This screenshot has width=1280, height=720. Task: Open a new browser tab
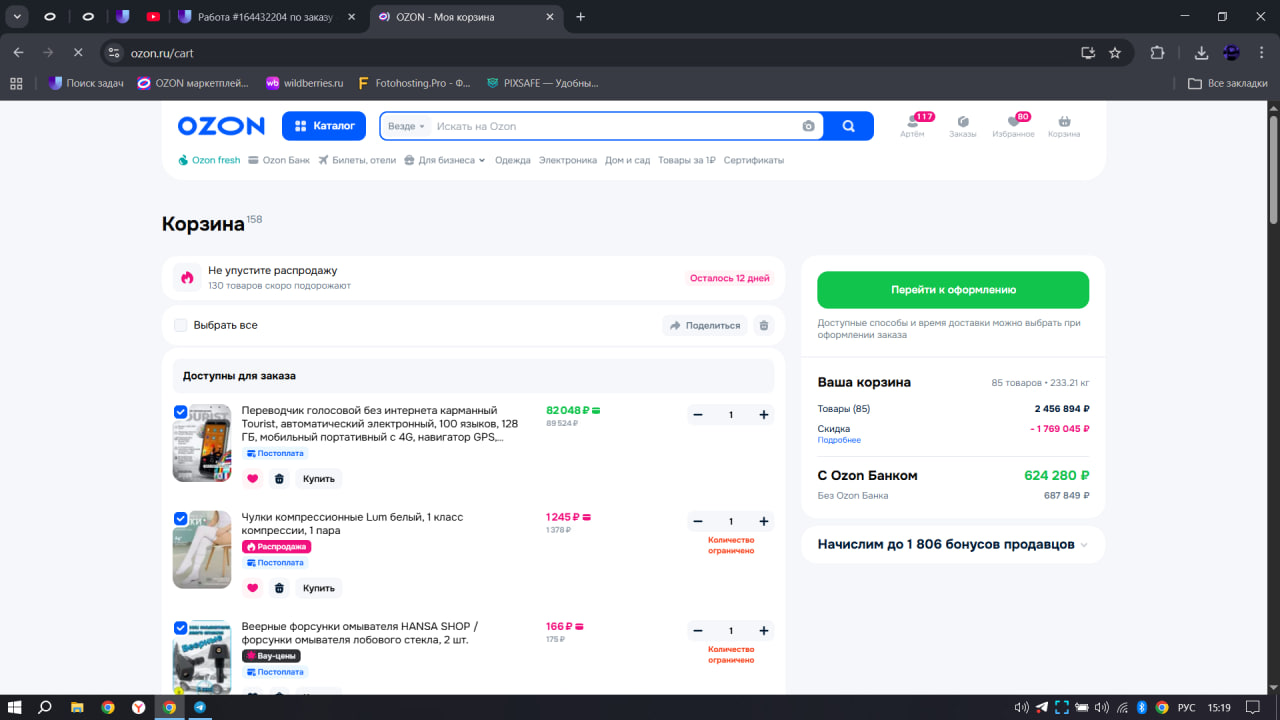(x=581, y=17)
